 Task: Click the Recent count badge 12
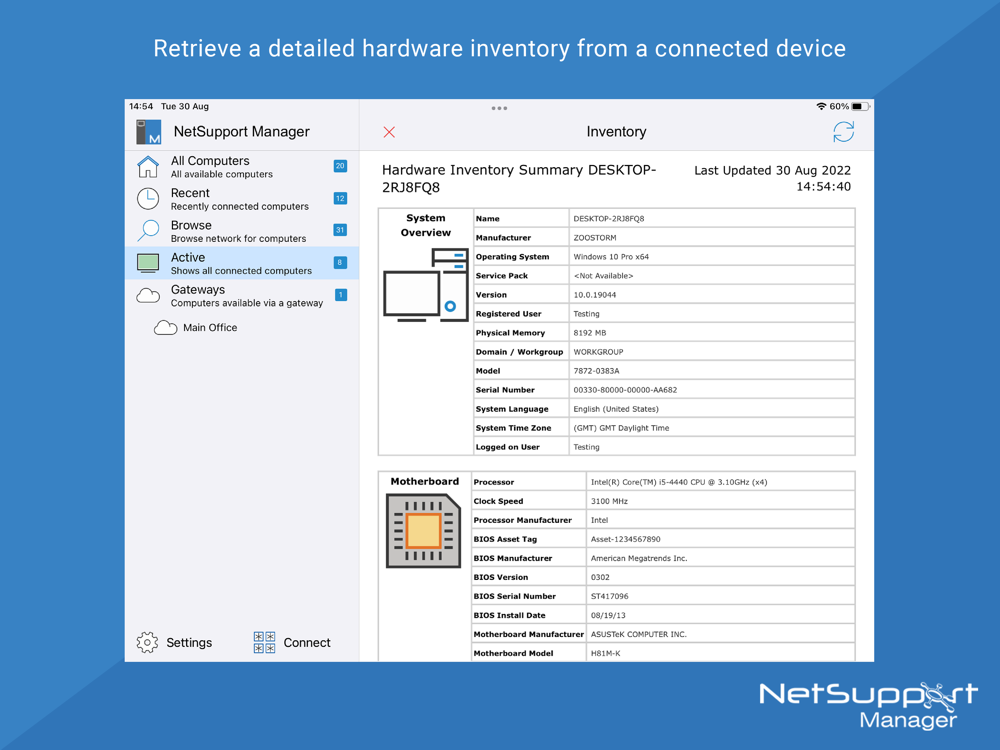tap(340, 198)
